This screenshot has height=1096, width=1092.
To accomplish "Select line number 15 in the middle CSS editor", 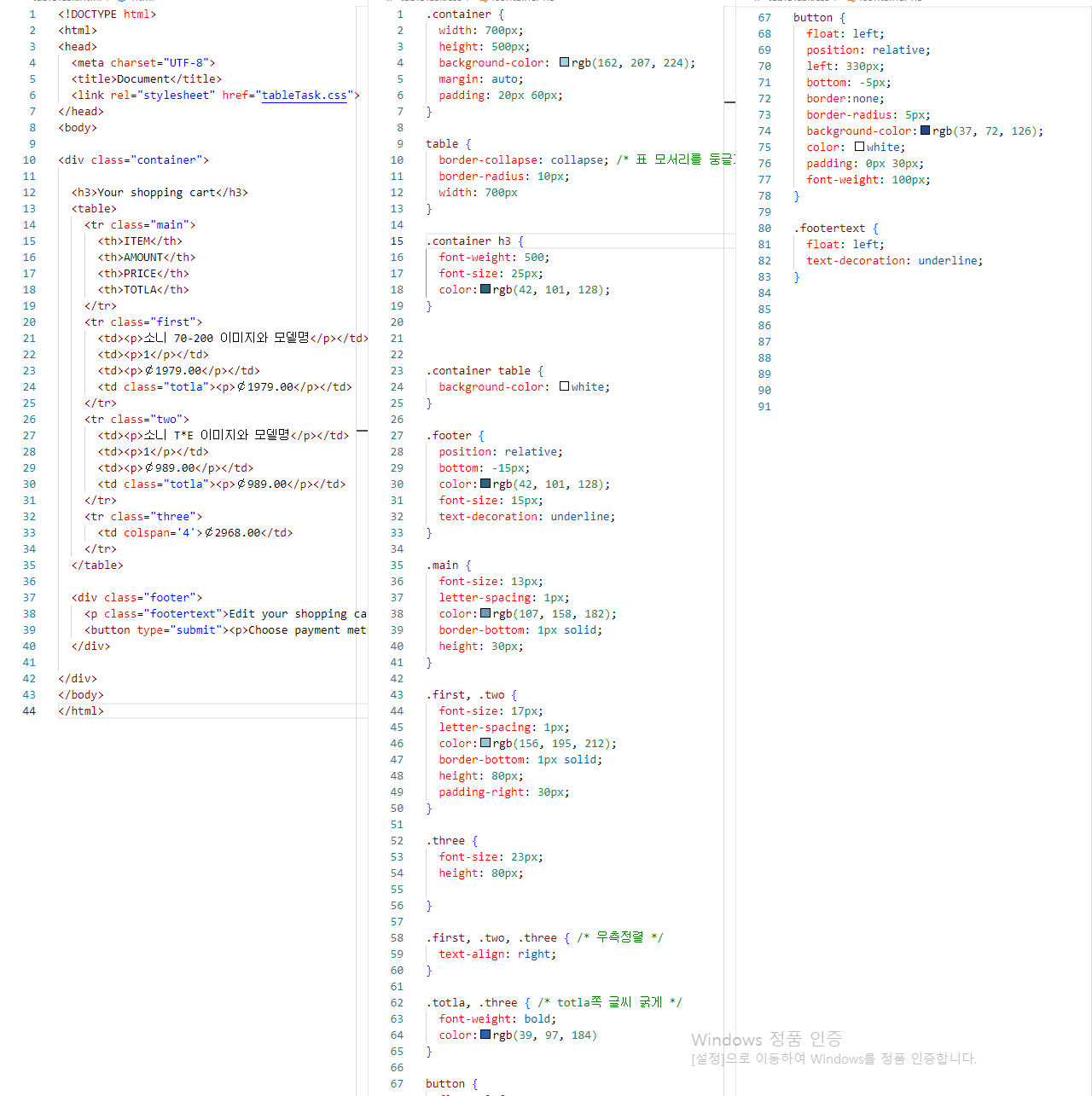I will point(397,241).
